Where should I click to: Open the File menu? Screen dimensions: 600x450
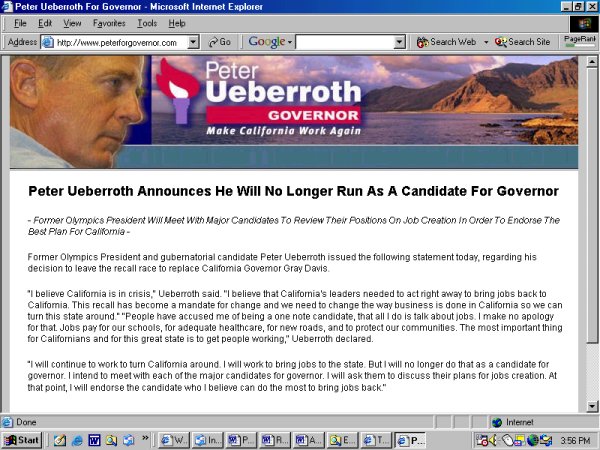(20, 23)
